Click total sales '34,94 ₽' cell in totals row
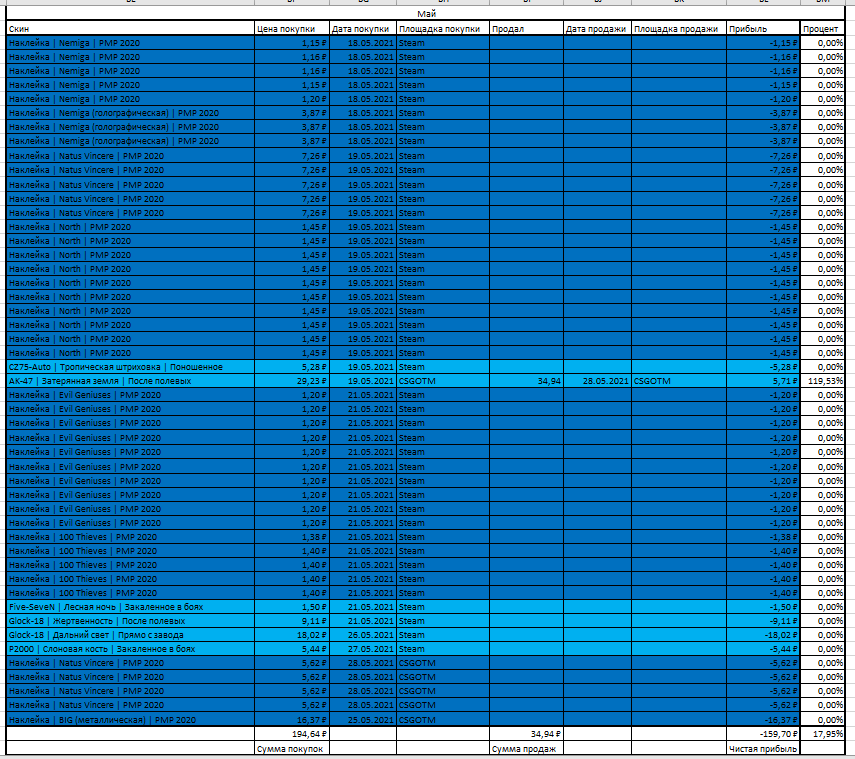The image size is (855, 759). (526, 734)
